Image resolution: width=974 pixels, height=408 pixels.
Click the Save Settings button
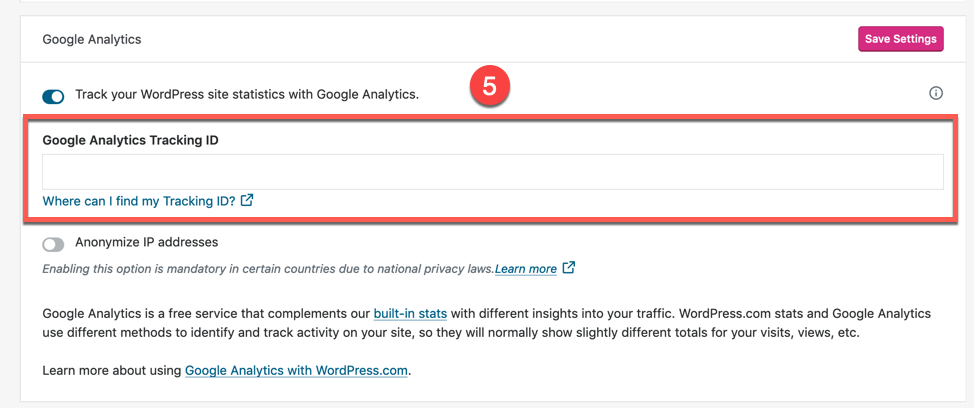coord(900,39)
